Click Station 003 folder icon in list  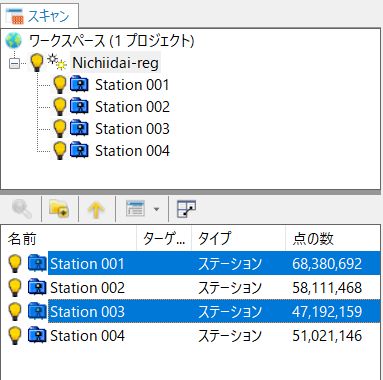pyautogui.click(x=37, y=311)
